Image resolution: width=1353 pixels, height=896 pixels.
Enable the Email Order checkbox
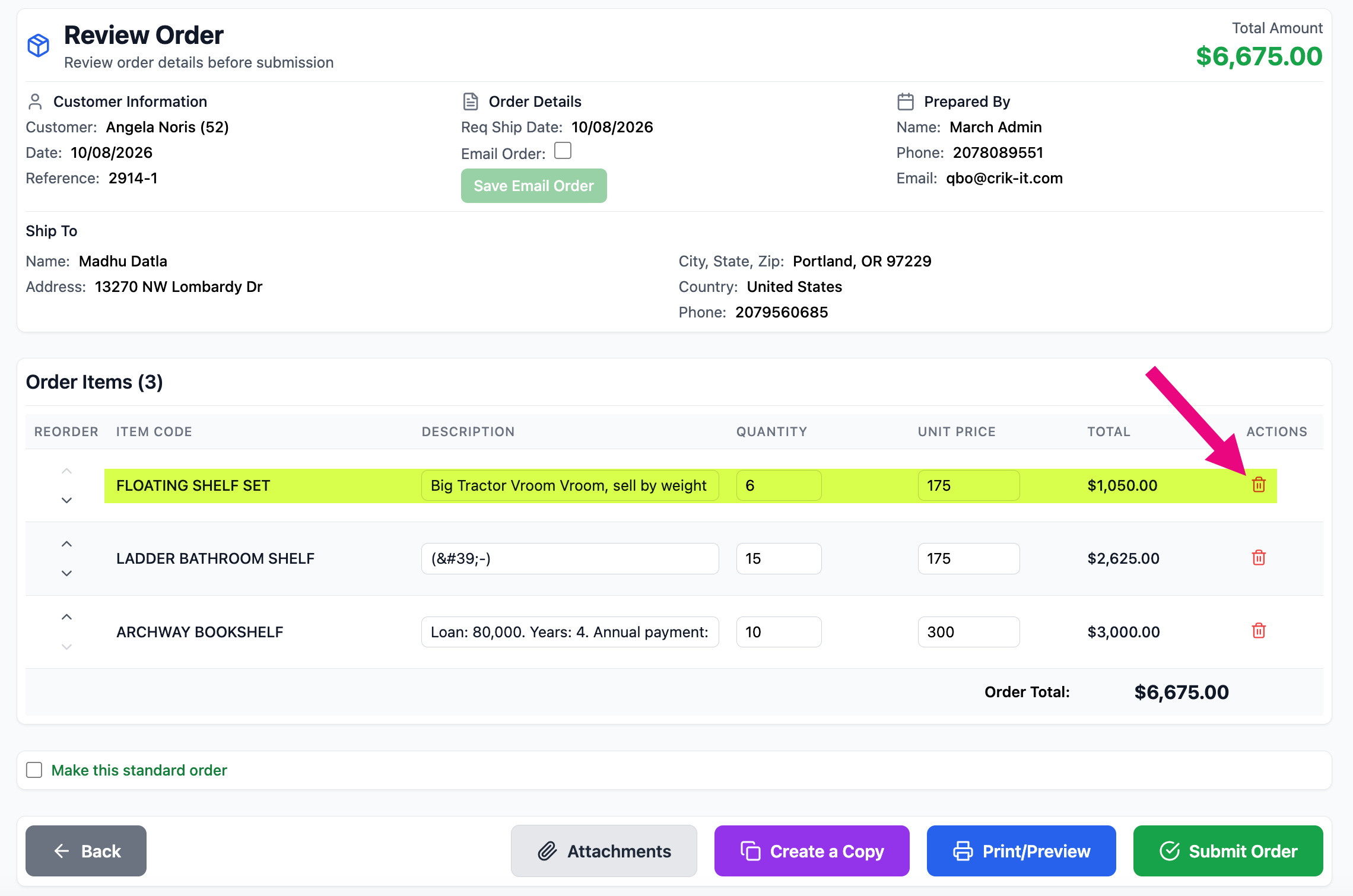pyautogui.click(x=563, y=151)
